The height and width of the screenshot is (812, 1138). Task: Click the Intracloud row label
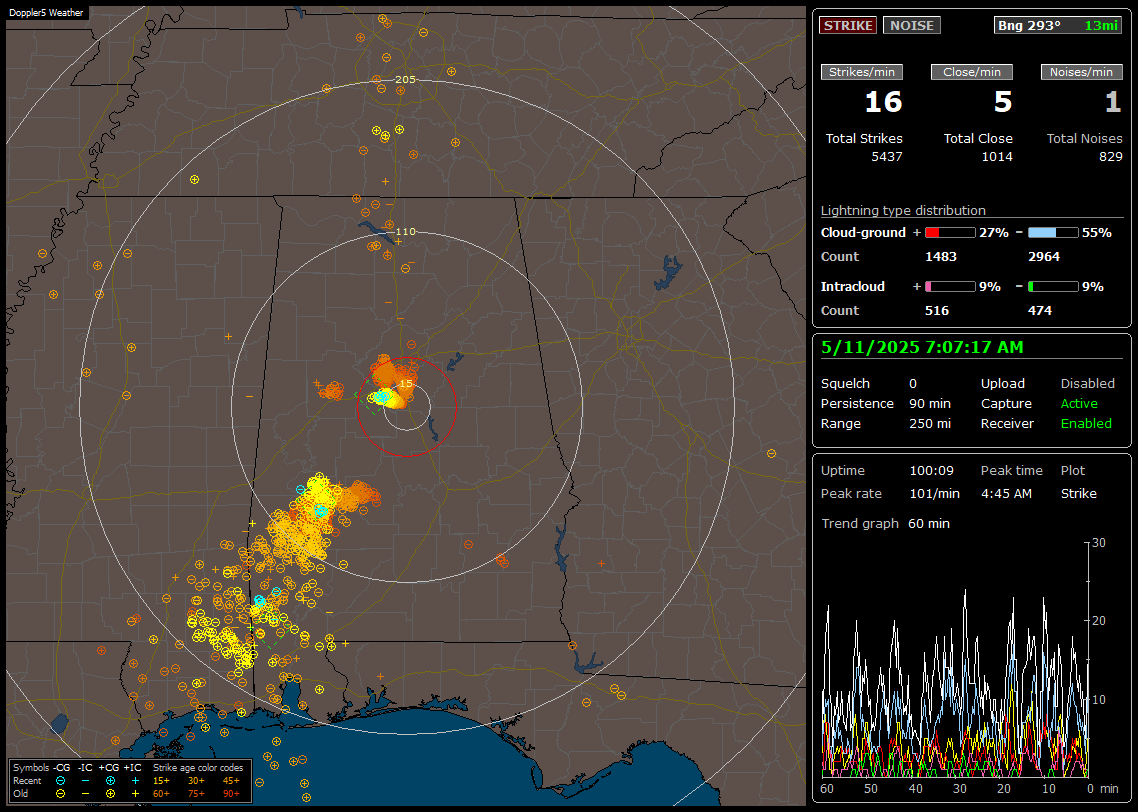(x=853, y=287)
